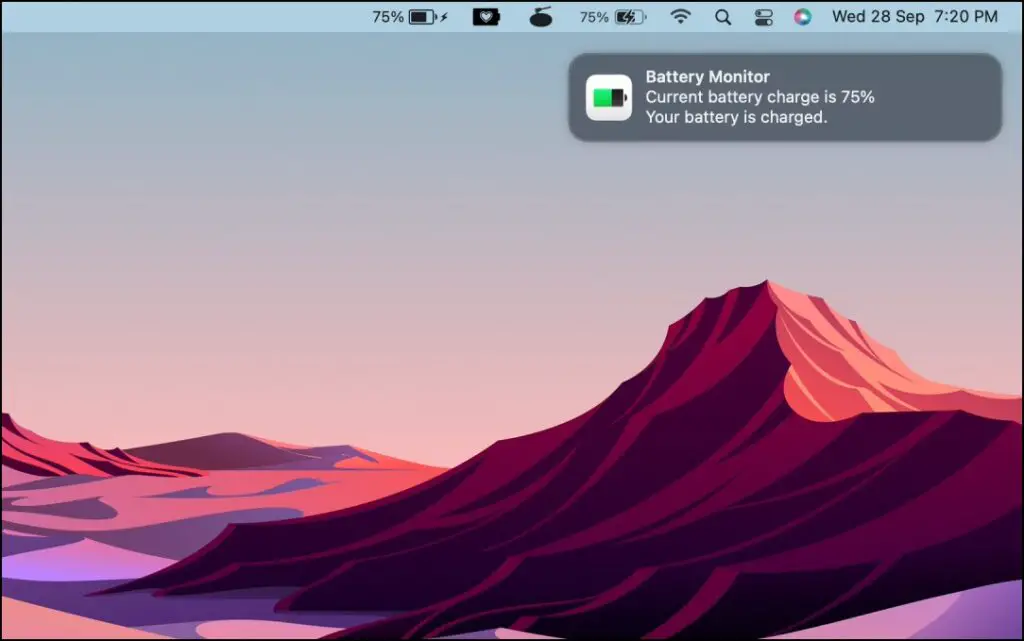Click the small lightning bolt after first battery
Image resolution: width=1024 pixels, height=641 pixels.
pos(444,17)
